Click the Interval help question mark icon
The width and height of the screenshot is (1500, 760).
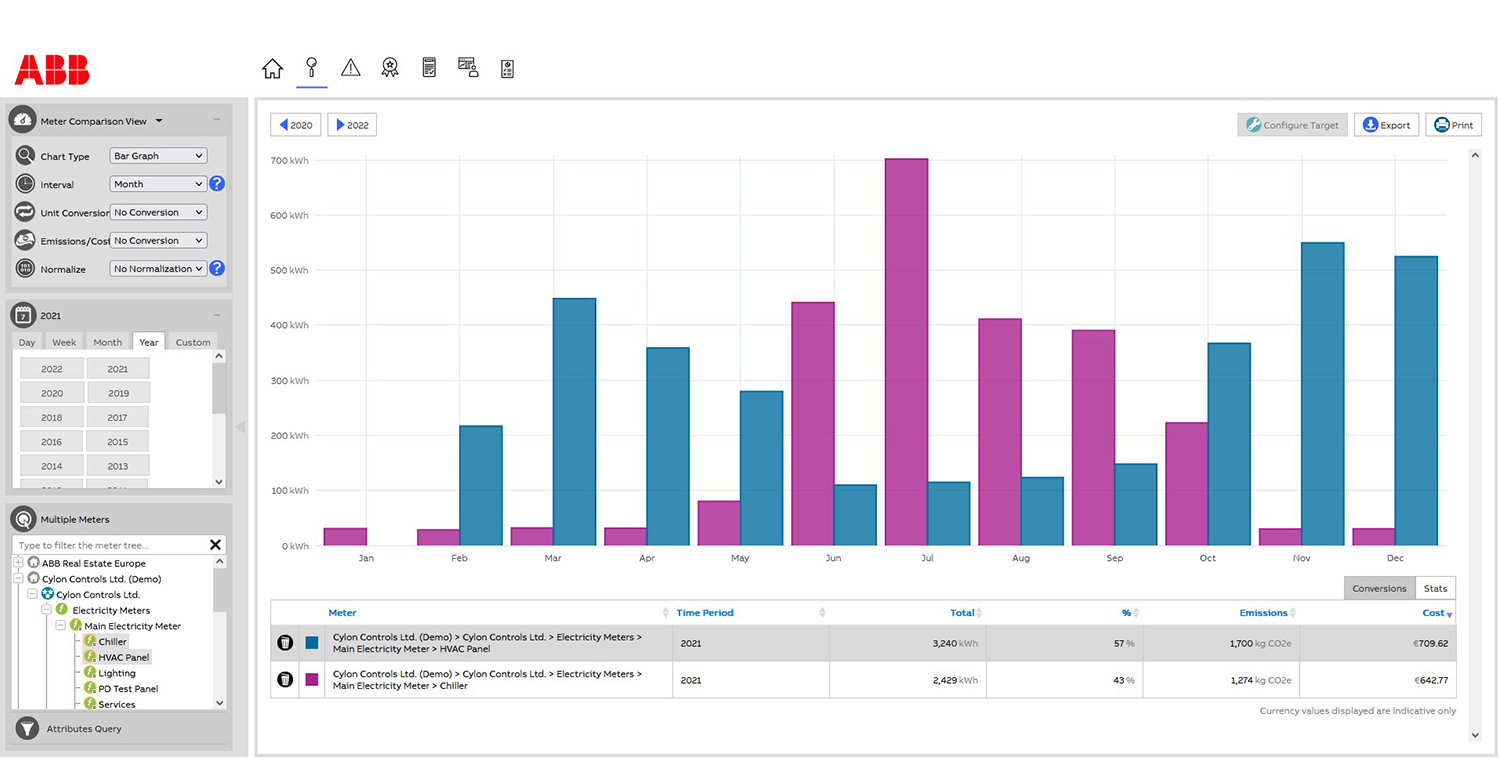(x=217, y=183)
